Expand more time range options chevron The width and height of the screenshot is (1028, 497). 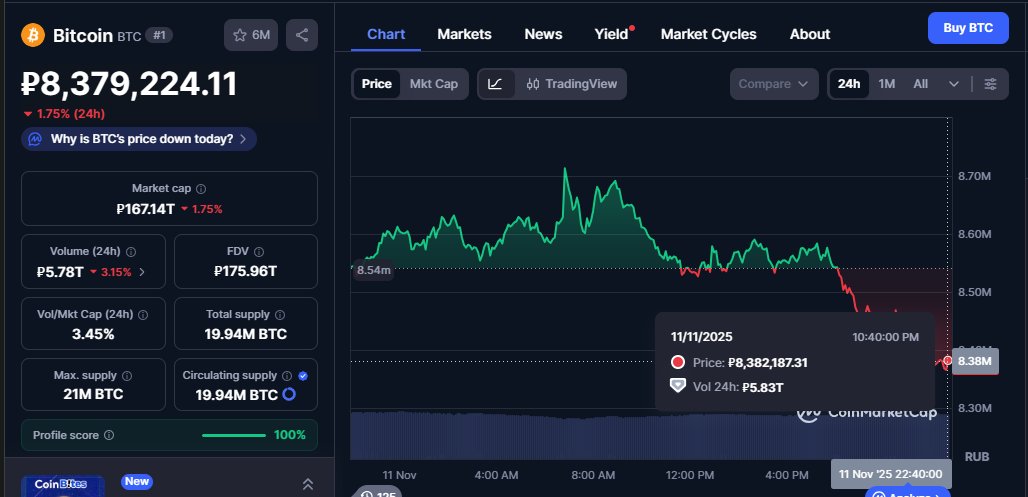(954, 84)
